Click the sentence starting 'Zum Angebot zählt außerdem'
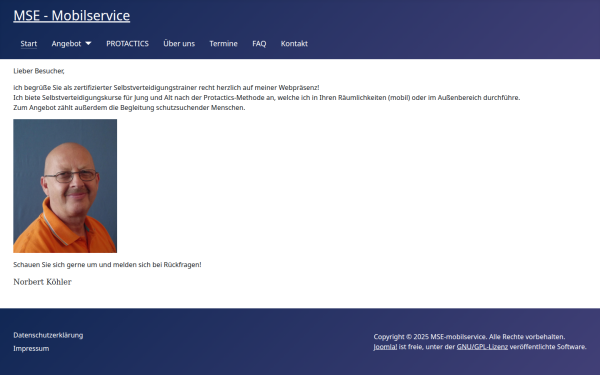The image size is (600, 375). click(x=129, y=108)
